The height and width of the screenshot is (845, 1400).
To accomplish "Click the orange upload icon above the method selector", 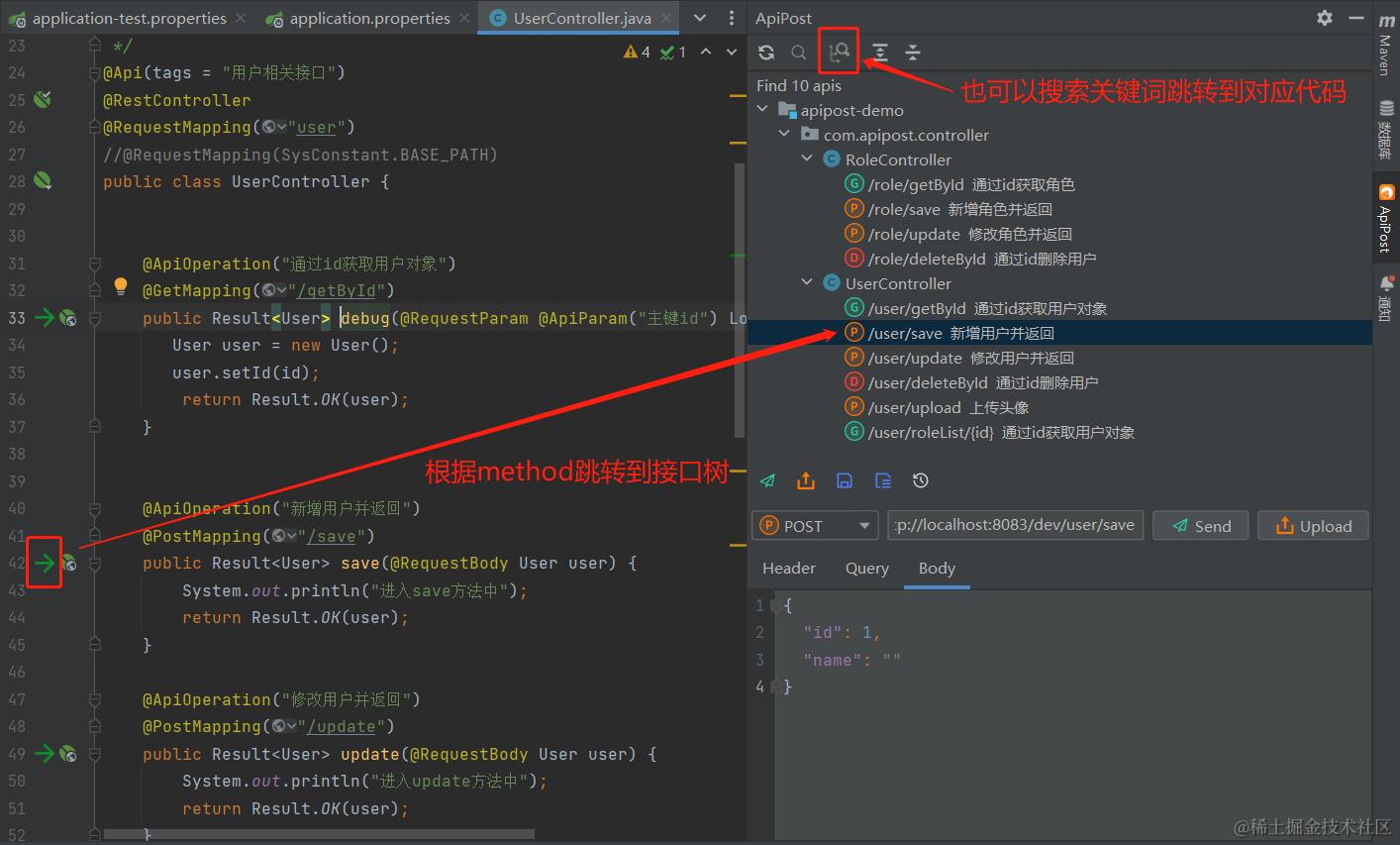I will (x=806, y=481).
